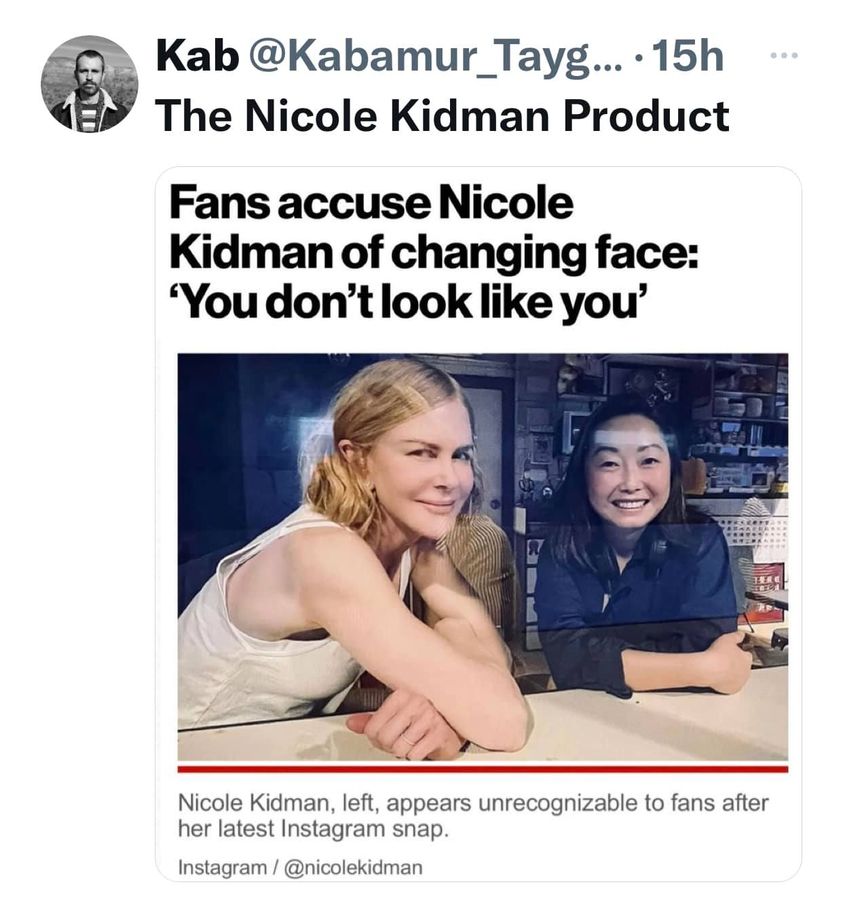The image size is (843, 908).
Task: Open the display name "Kab" profile link
Action: (x=197, y=57)
